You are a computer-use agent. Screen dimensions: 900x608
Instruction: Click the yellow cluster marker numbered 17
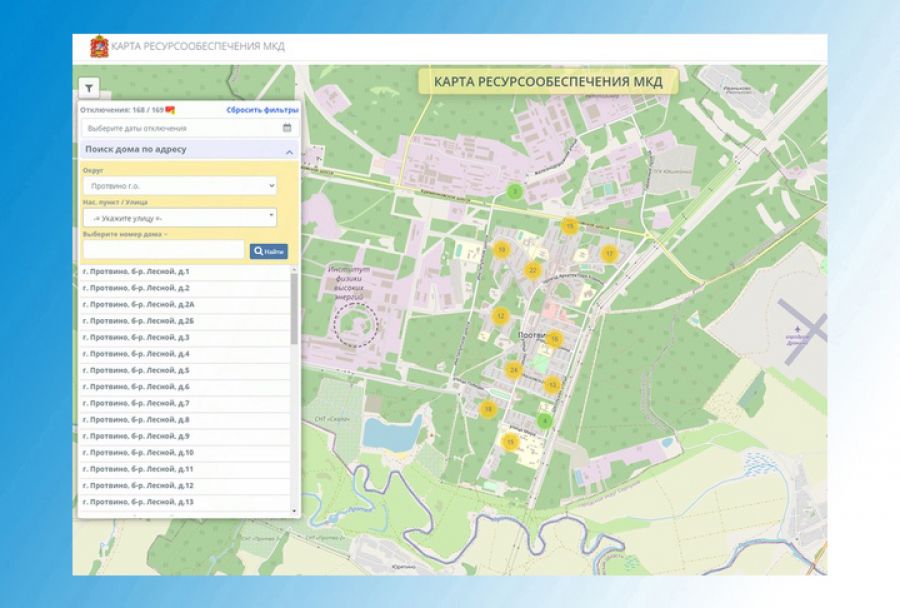(609, 254)
